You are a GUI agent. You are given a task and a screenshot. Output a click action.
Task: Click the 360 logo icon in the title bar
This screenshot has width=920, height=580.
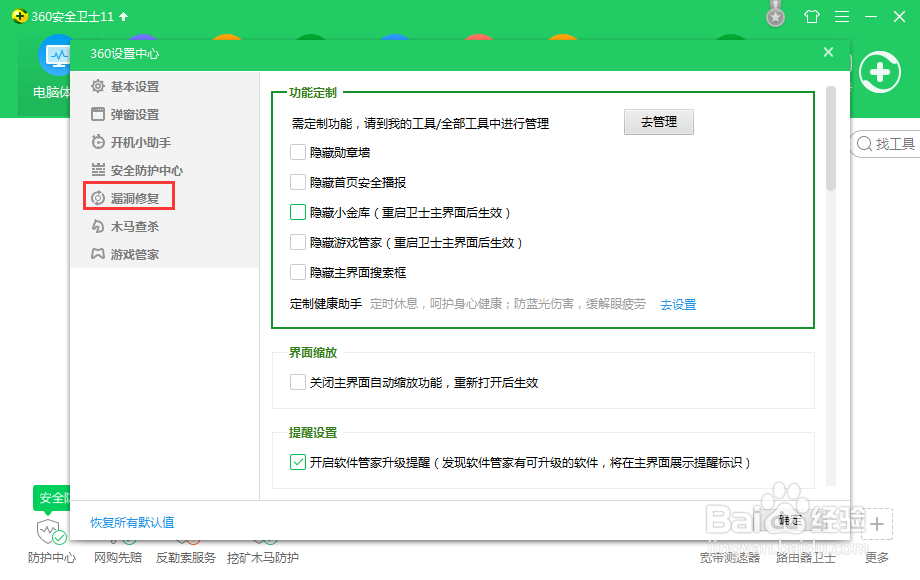19,16
